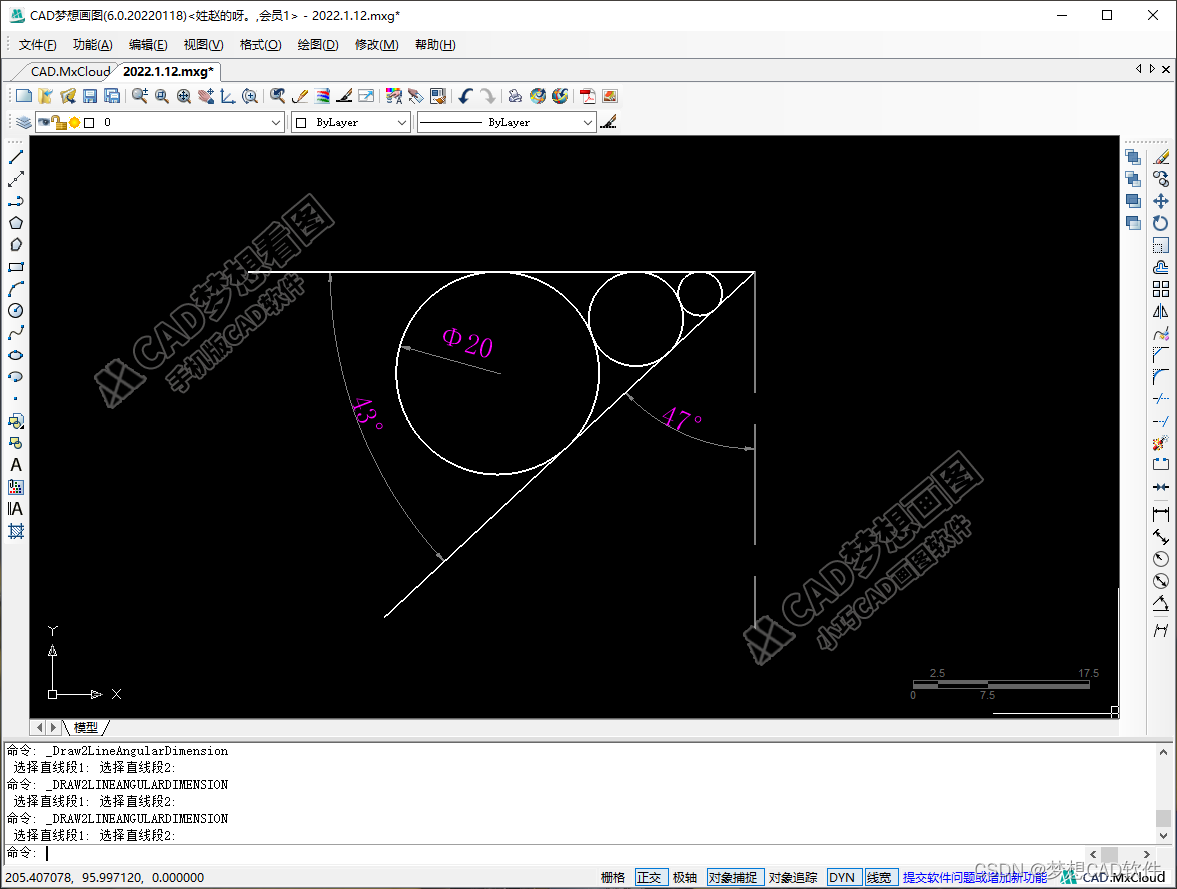The height and width of the screenshot is (889, 1177).
Task: Open the 帮助(H) menu
Action: (x=435, y=45)
